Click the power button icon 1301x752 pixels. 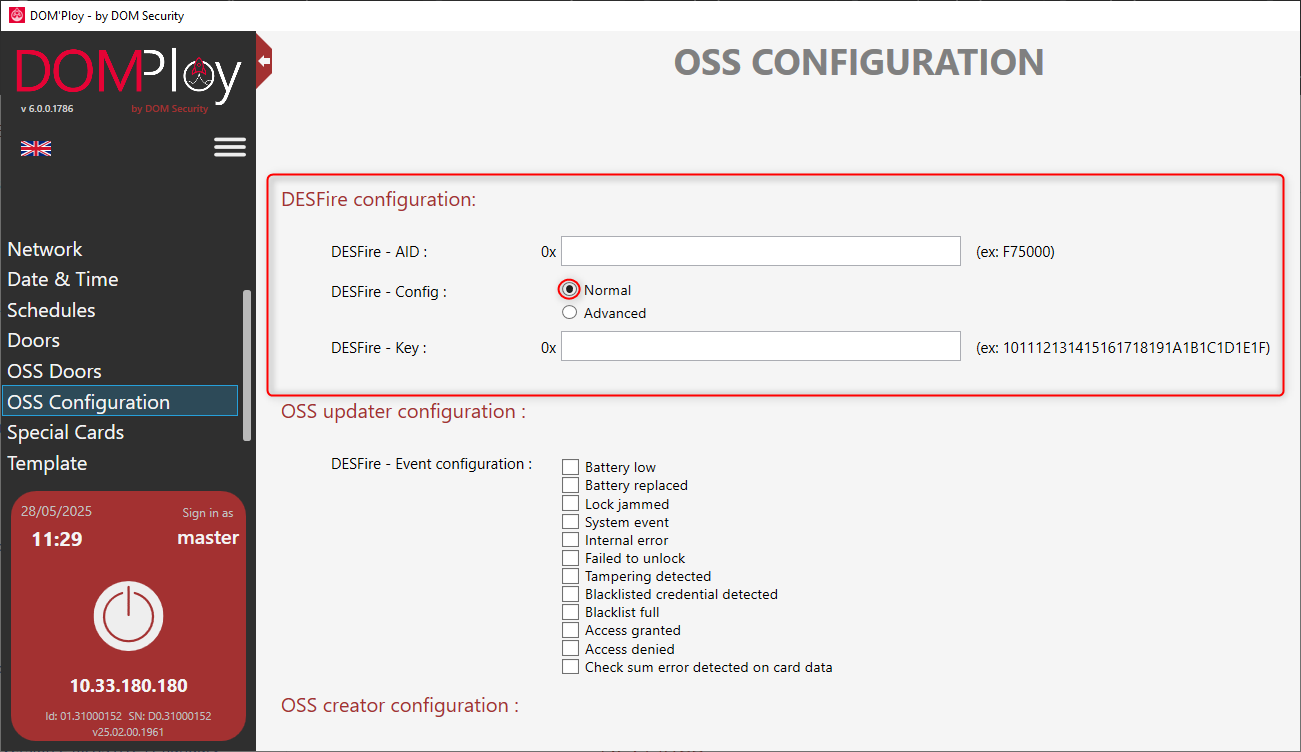pyautogui.click(x=128, y=616)
